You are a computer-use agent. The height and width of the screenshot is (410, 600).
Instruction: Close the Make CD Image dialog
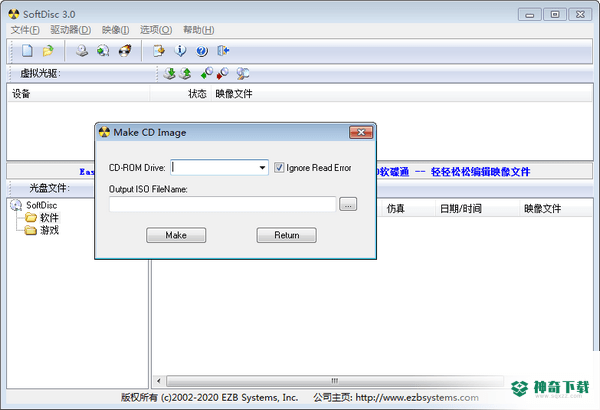pyautogui.click(x=361, y=132)
